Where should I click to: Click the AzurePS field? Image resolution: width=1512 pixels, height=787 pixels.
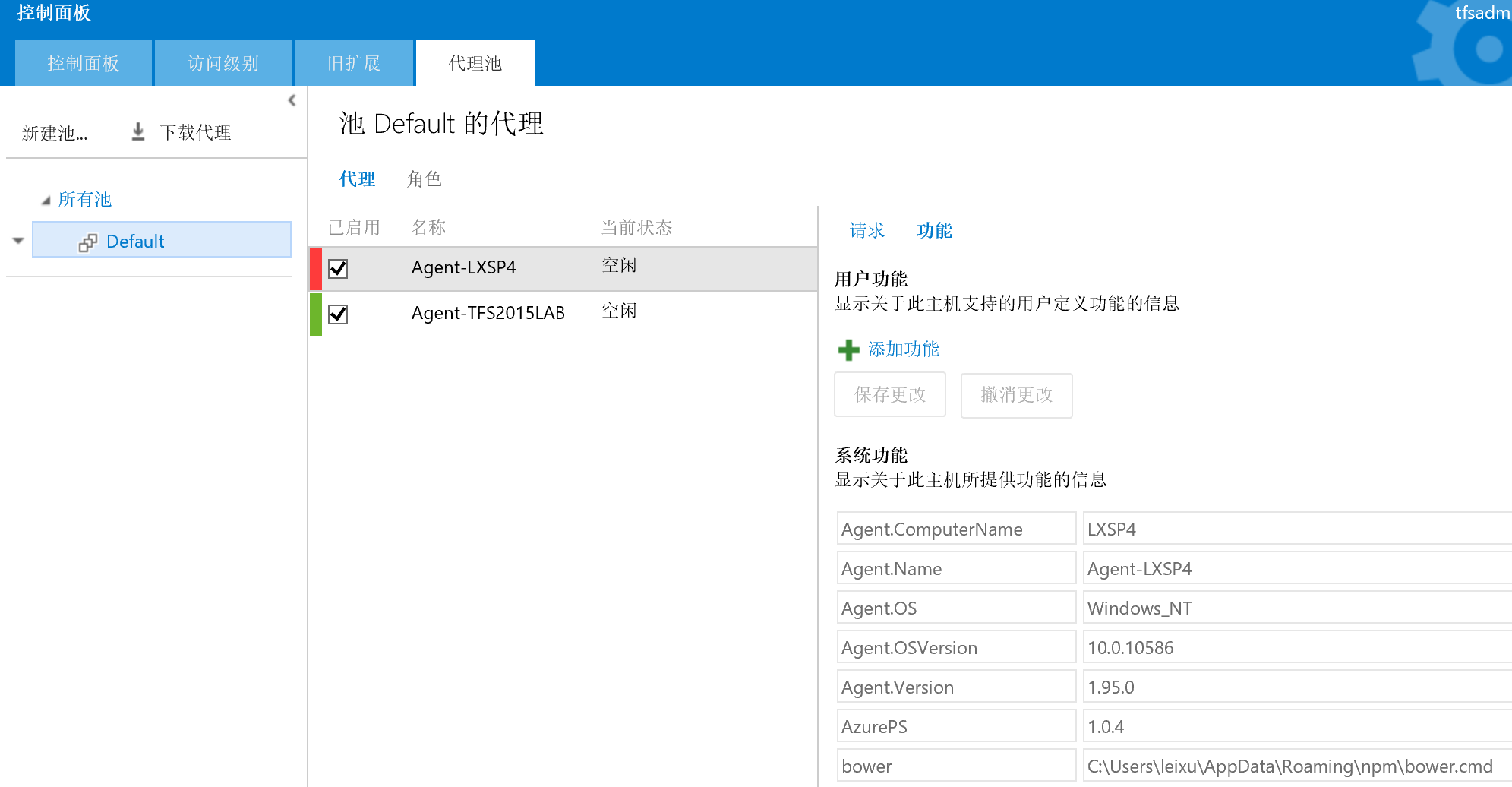click(x=957, y=726)
